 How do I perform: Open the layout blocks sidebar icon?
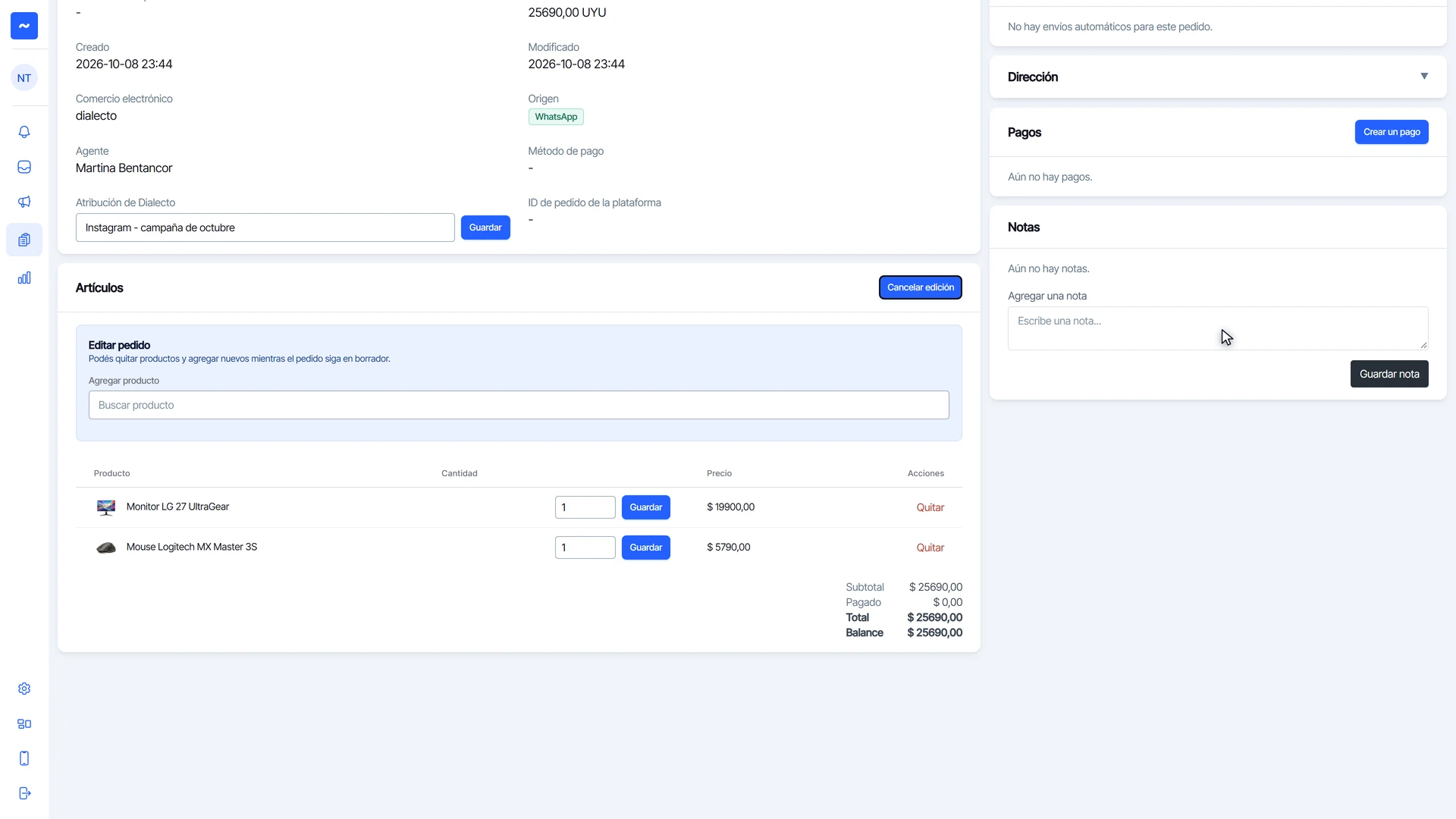24,723
